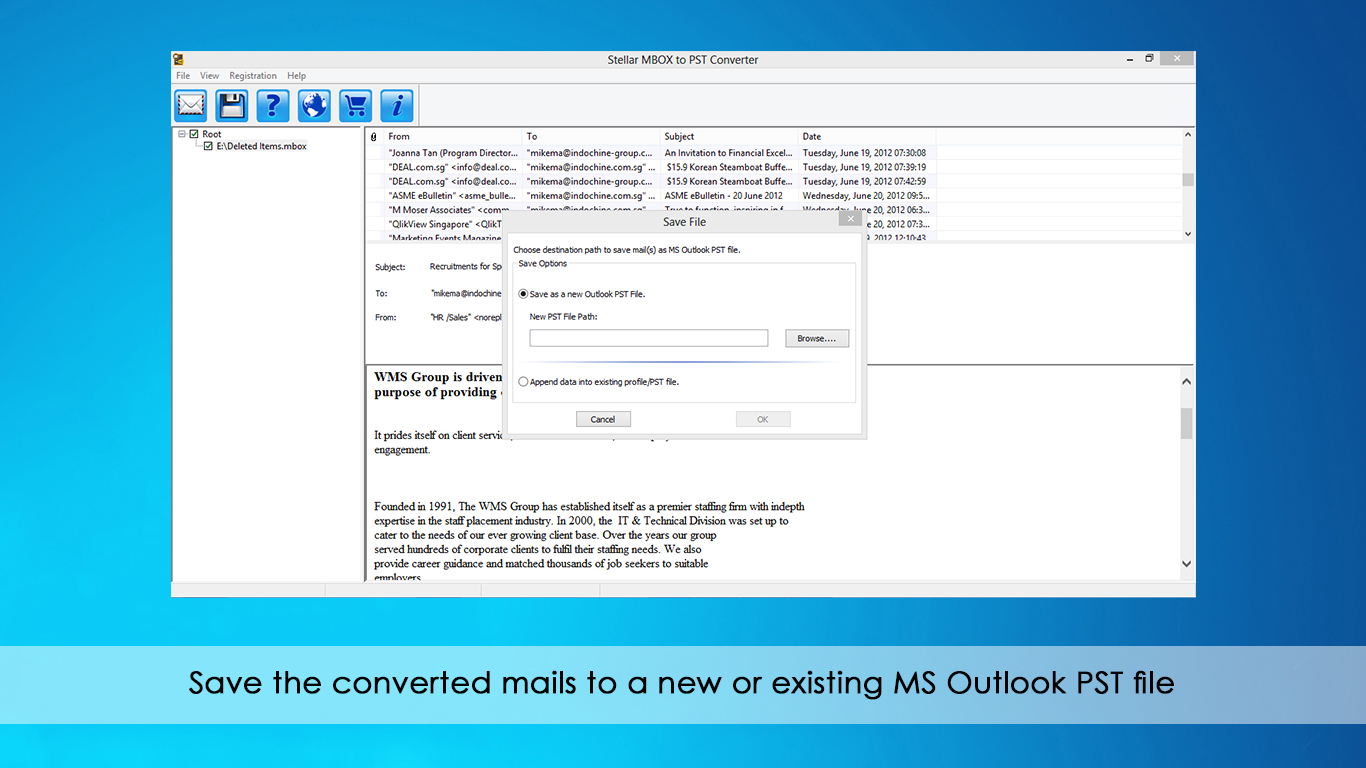Click the An Invitation to Financial Excel subject
1366x768 pixels.
(728, 153)
